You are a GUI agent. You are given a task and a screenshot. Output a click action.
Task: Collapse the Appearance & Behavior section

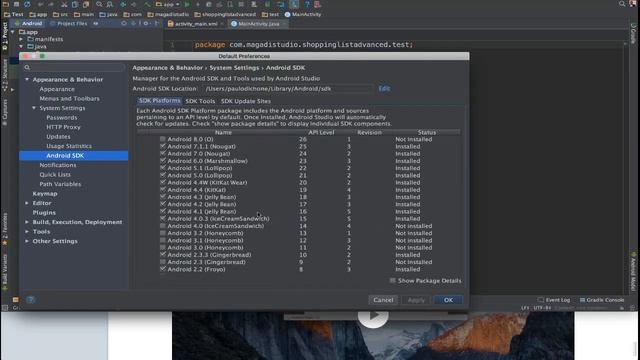point(27,80)
